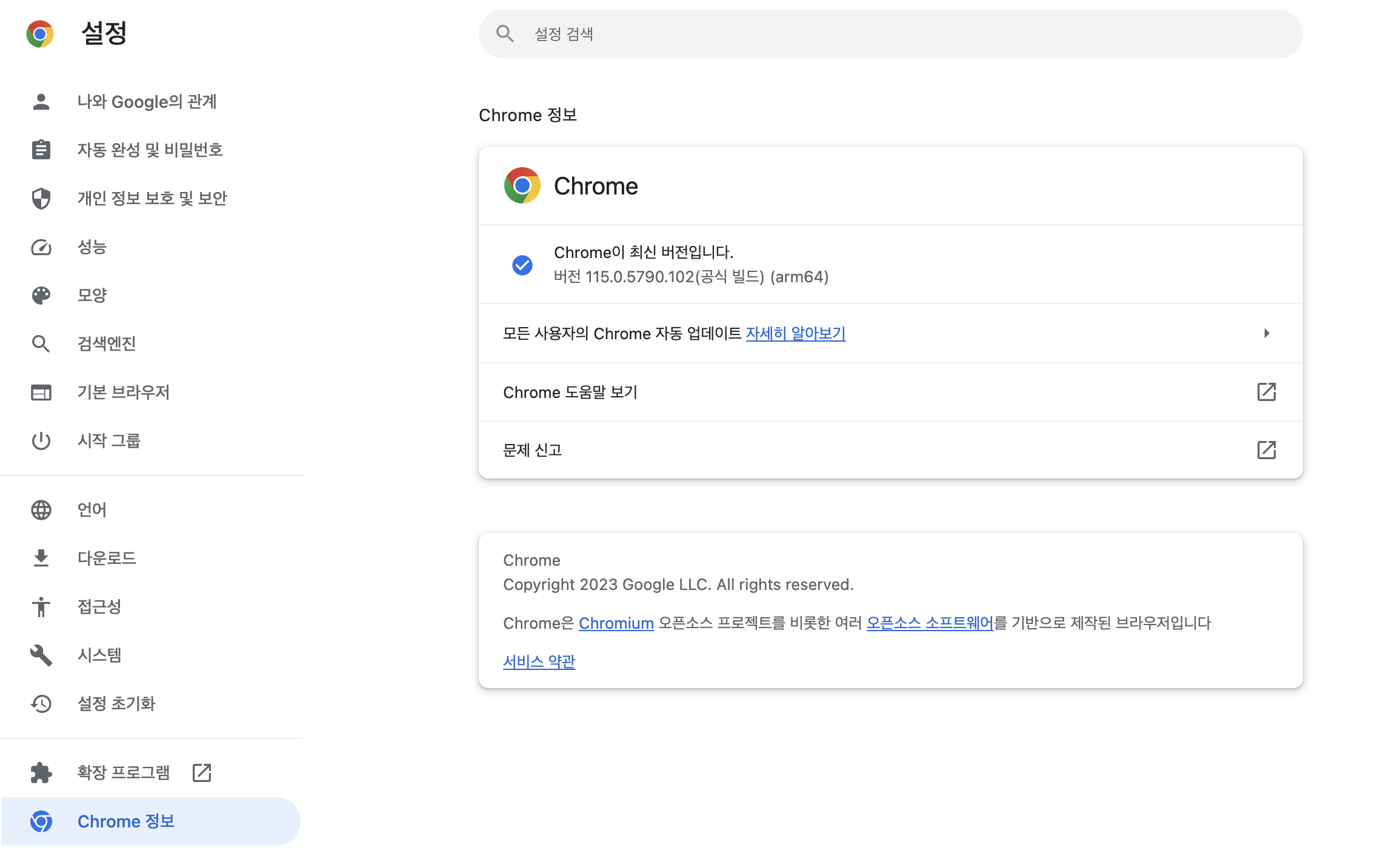
Task: Click the open-in-new icon for Chrome 도움말 보기
Action: pyautogui.click(x=1267, y=392)
